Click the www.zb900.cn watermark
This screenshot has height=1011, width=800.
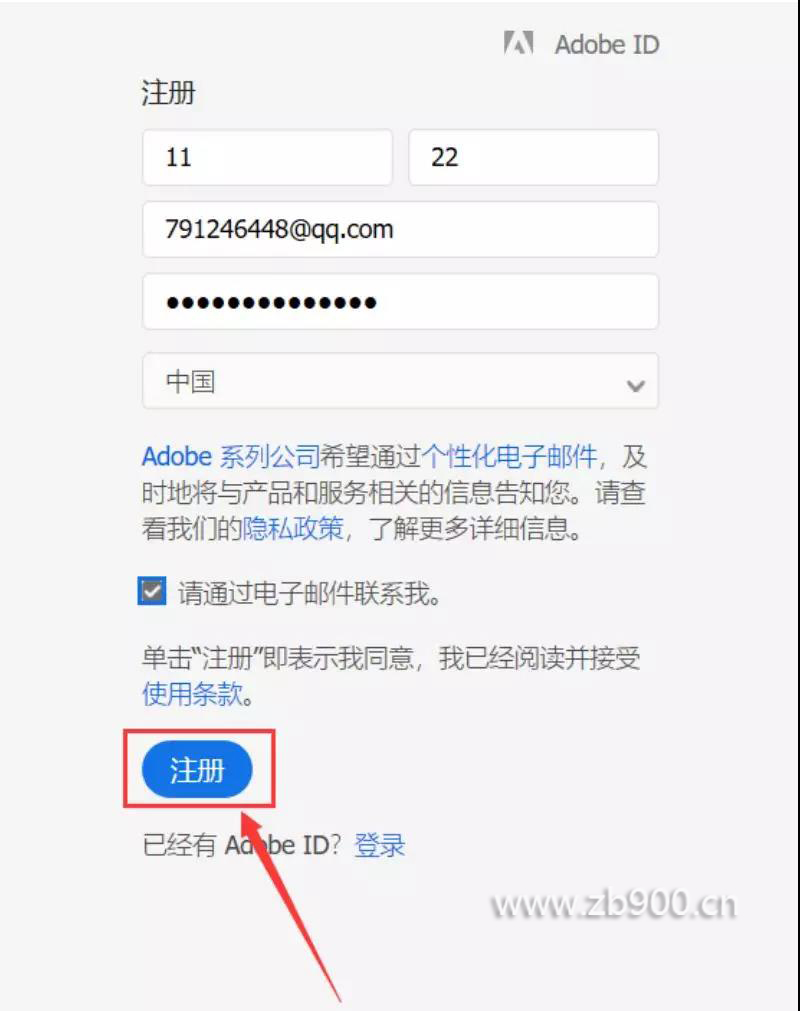(613, 904)
